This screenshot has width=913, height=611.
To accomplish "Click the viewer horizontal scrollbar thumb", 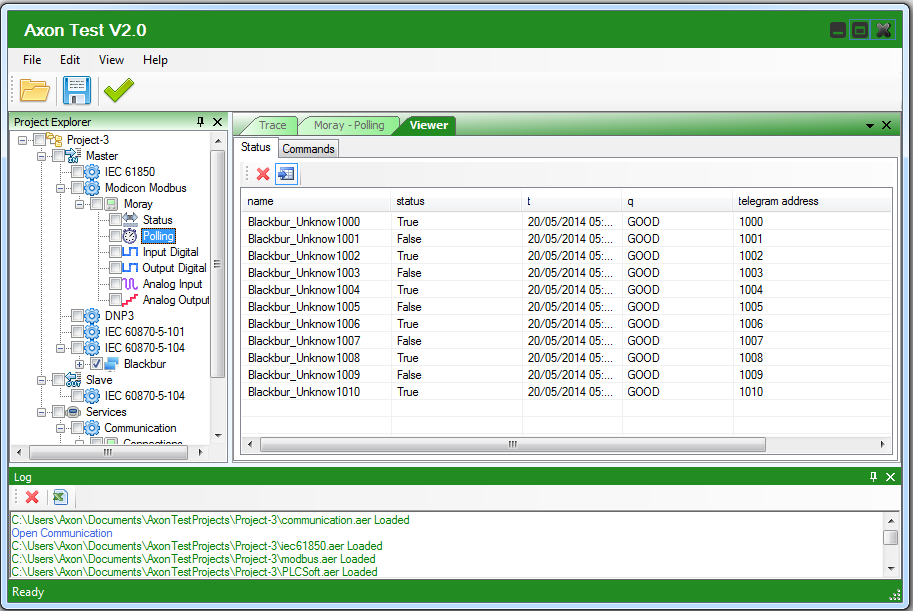I will (512, 444).
